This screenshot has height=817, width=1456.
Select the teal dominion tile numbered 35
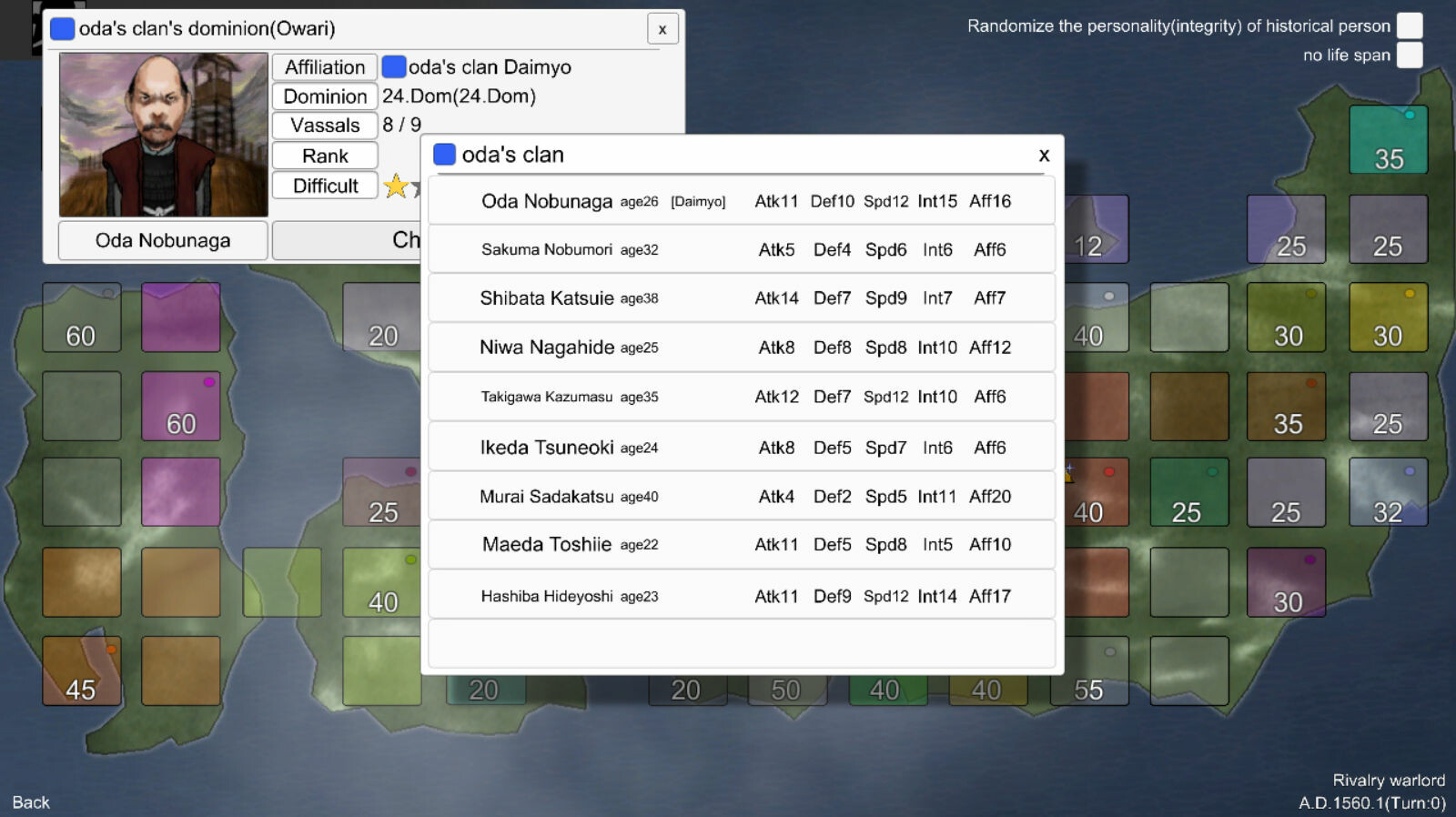click(x=1388, y=140)
